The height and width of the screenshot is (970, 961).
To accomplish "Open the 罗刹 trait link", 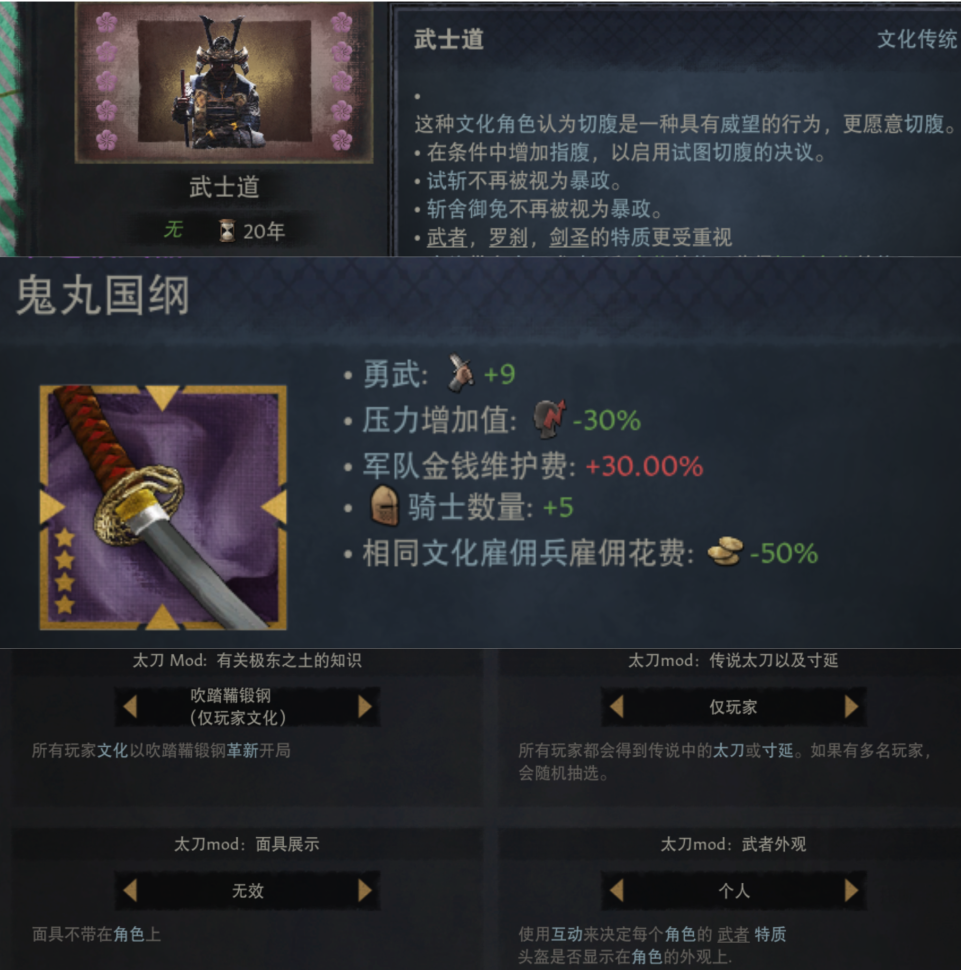I will tap(508, 237).
